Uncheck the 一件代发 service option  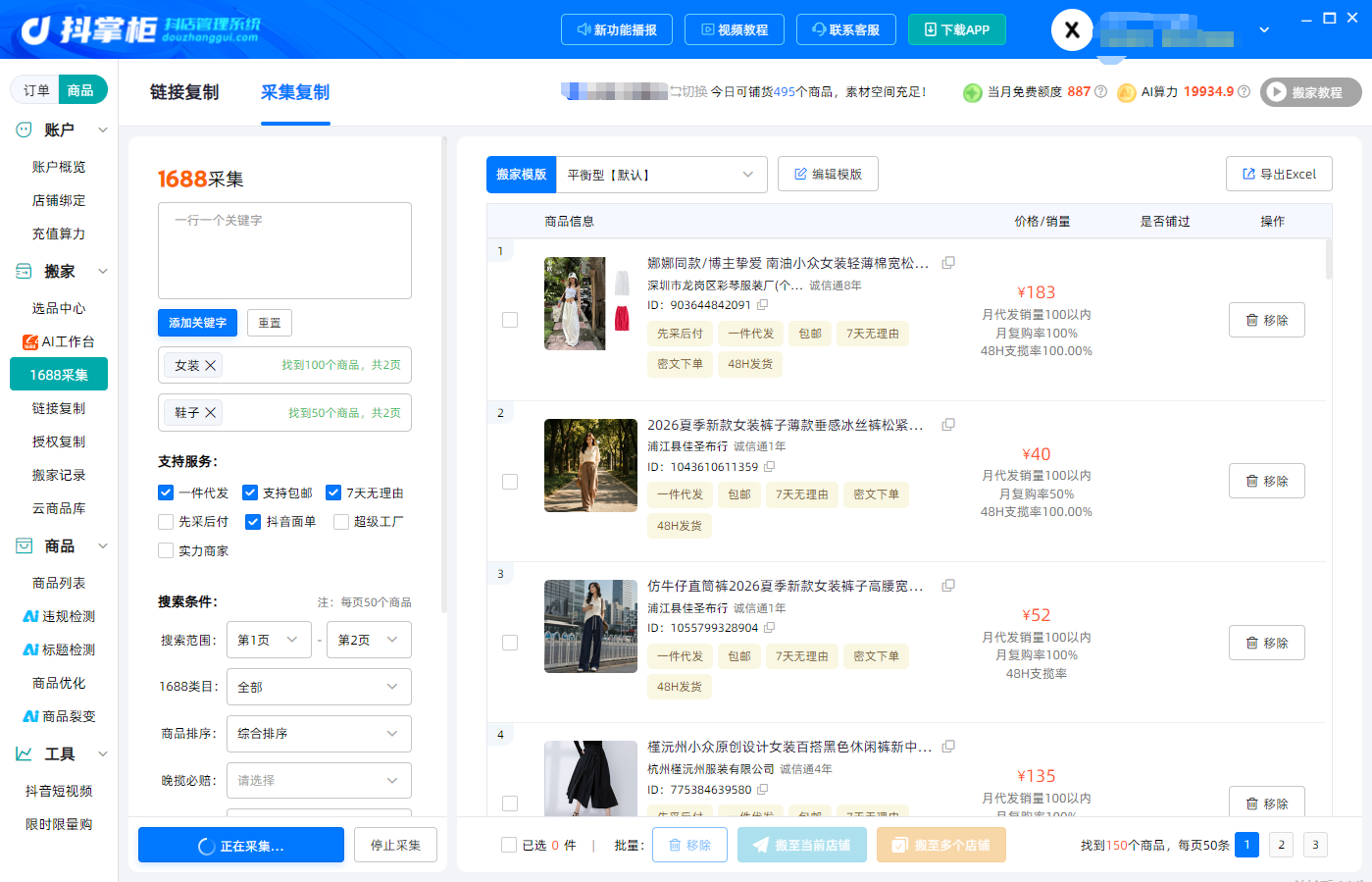pos(166,493)
